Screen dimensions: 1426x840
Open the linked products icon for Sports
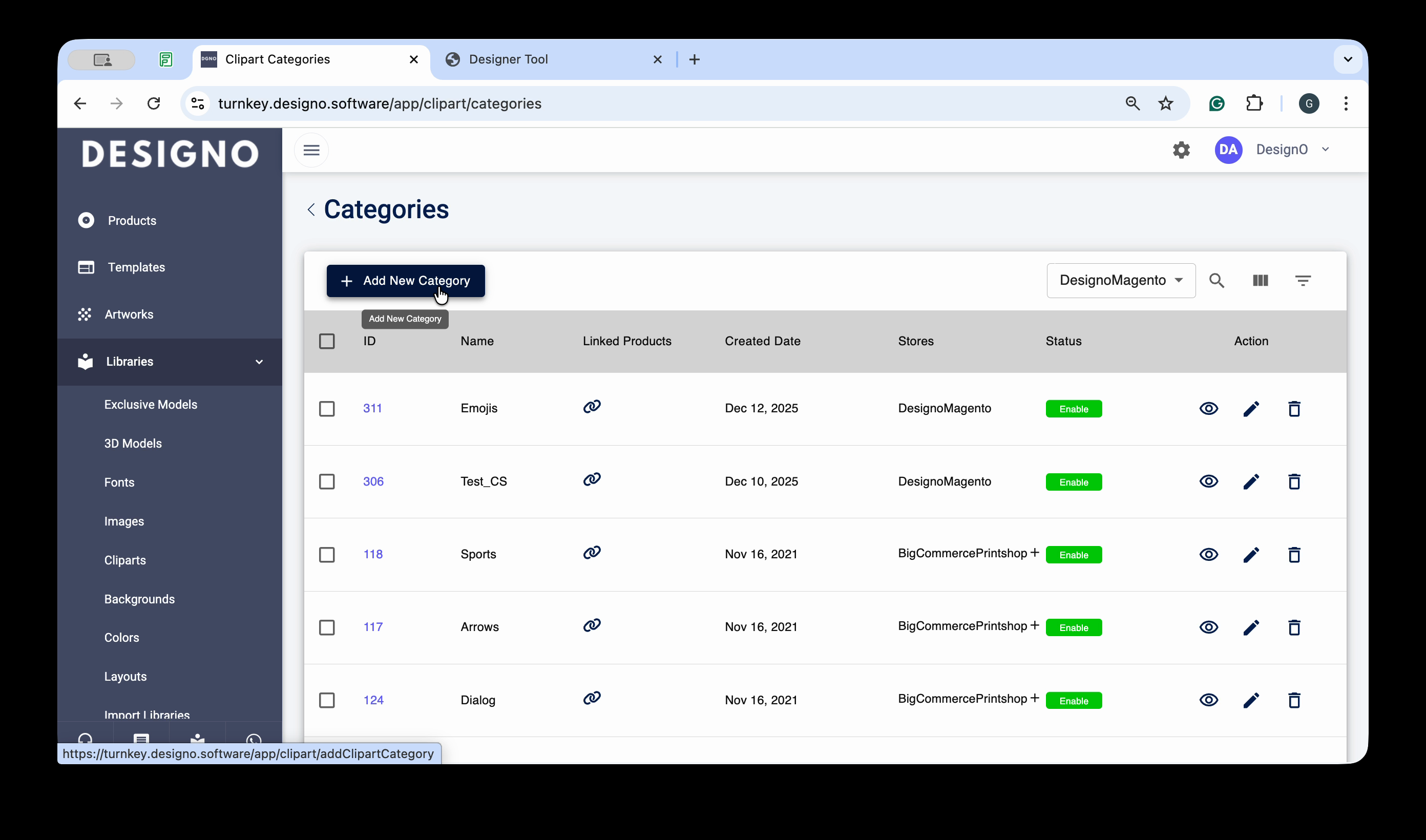click(591, 553)
